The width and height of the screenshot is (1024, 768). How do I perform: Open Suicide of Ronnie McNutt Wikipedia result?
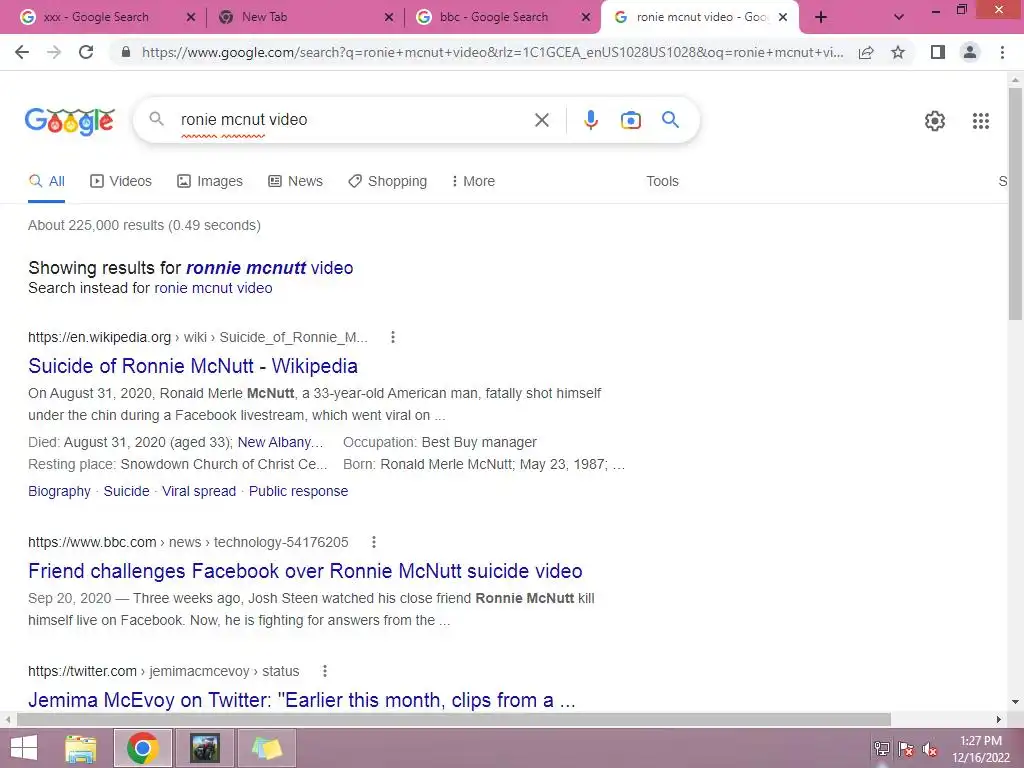tap(193, 366)
